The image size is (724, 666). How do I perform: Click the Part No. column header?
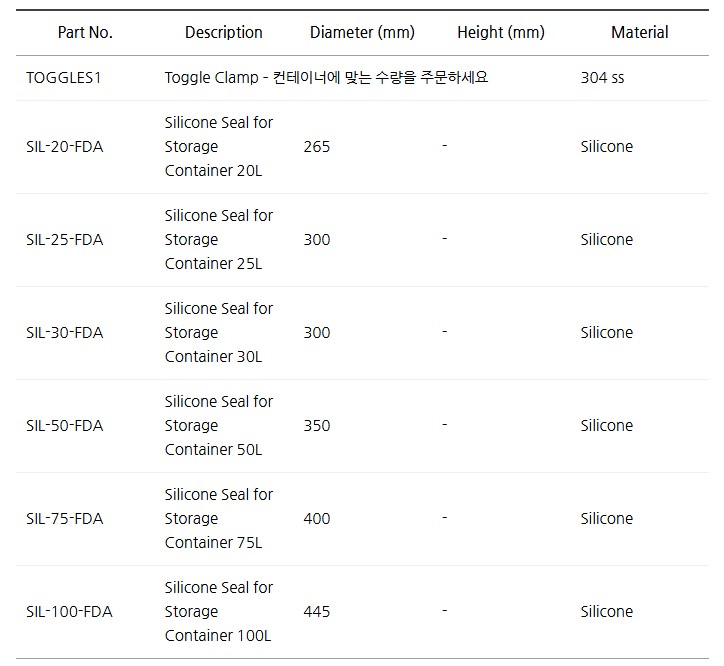(85, 32)
